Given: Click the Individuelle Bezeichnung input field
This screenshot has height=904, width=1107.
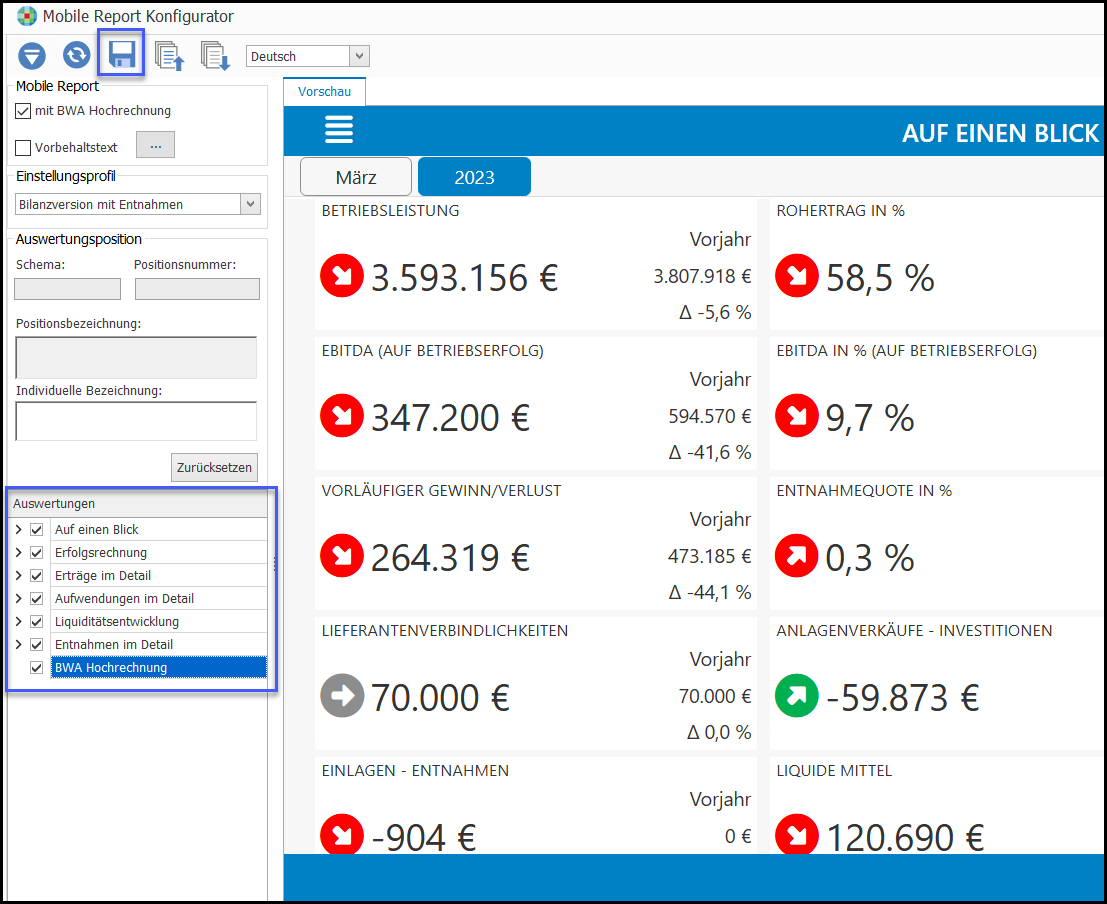Looking at the screenshot, I should point(136,421).
